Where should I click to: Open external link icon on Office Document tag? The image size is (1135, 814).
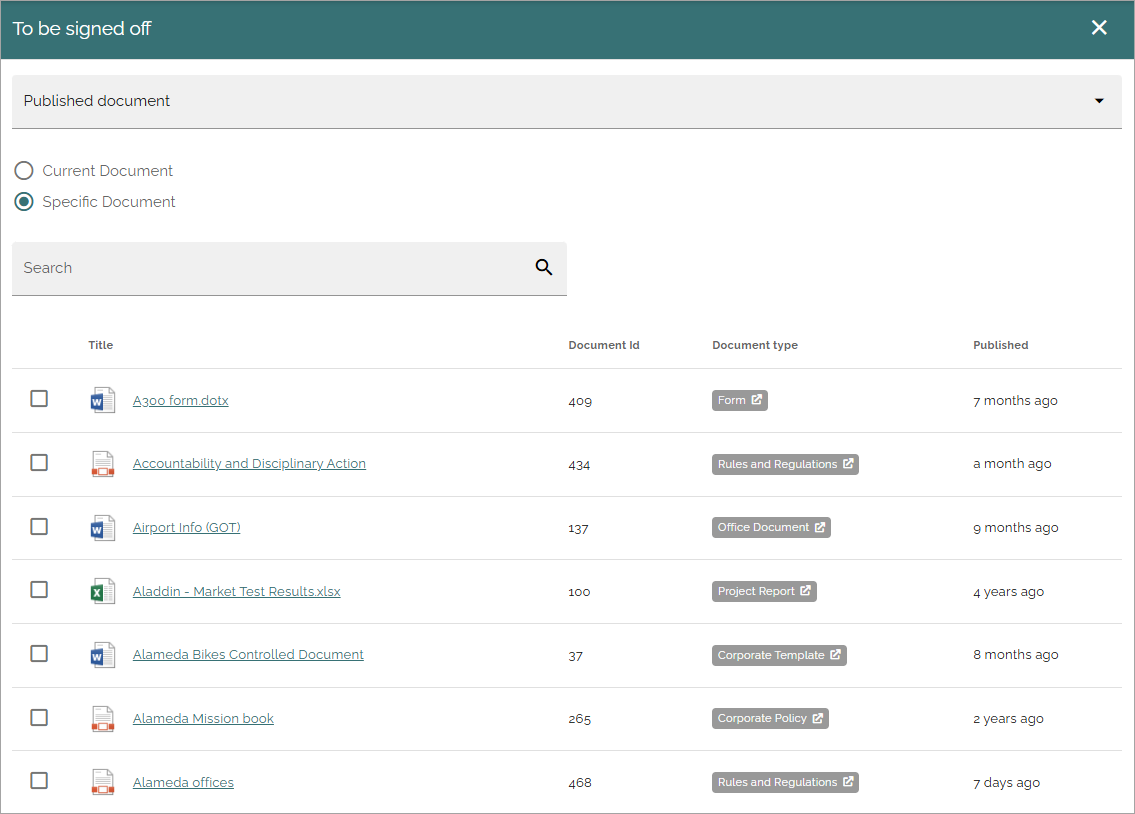(x=819, y=527)
